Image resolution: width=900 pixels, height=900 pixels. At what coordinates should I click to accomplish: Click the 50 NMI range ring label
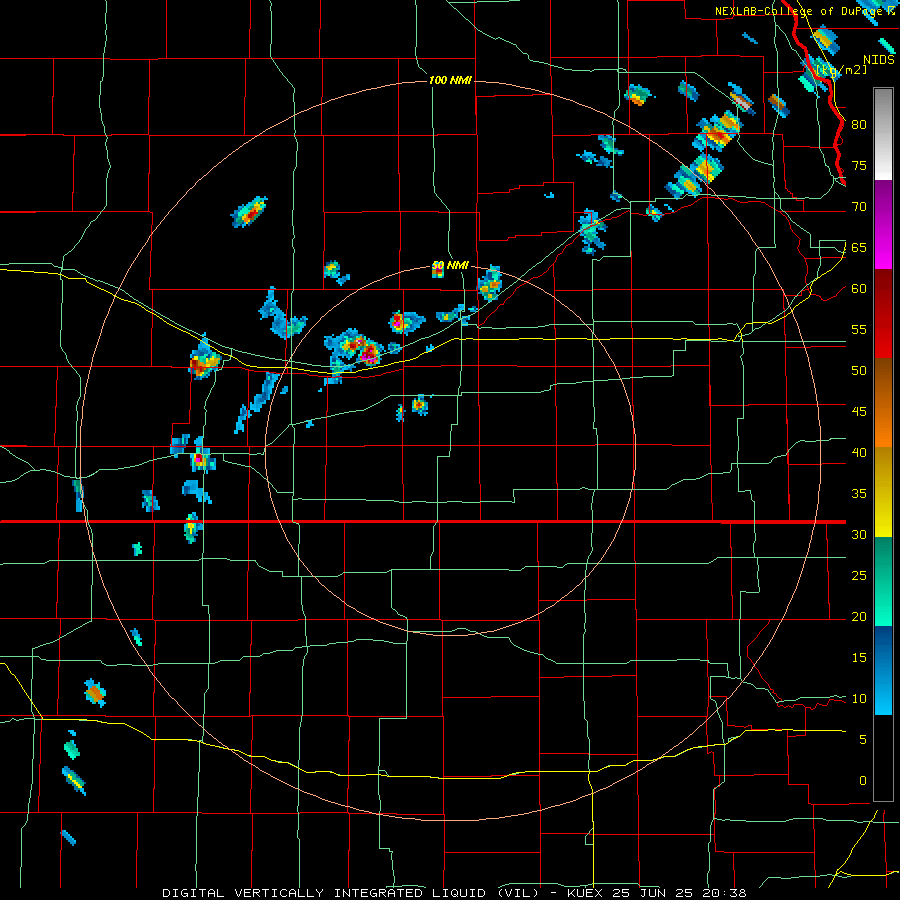click(450, 266)
